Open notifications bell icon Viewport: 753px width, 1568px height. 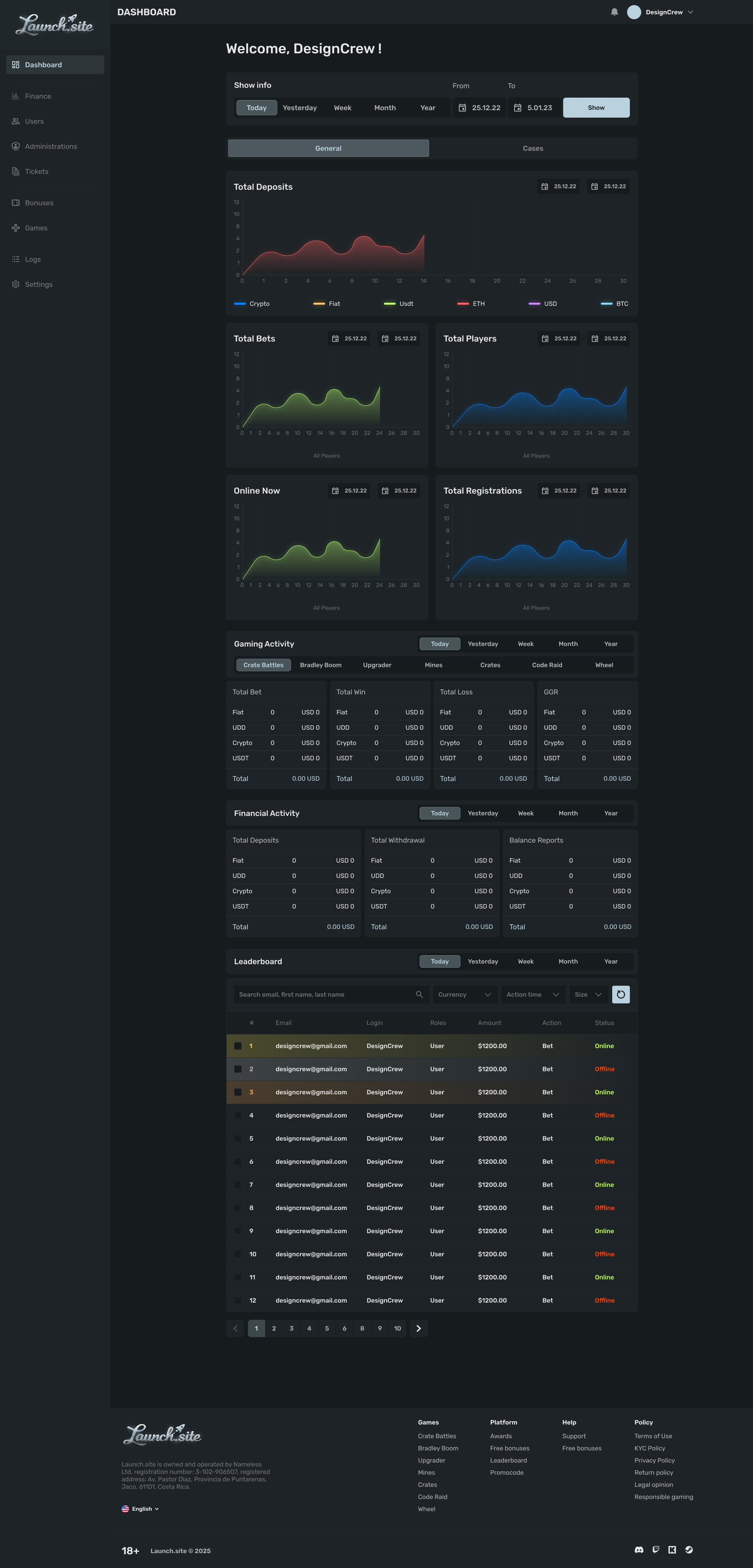pyautogui.click(x=614, y=12)
